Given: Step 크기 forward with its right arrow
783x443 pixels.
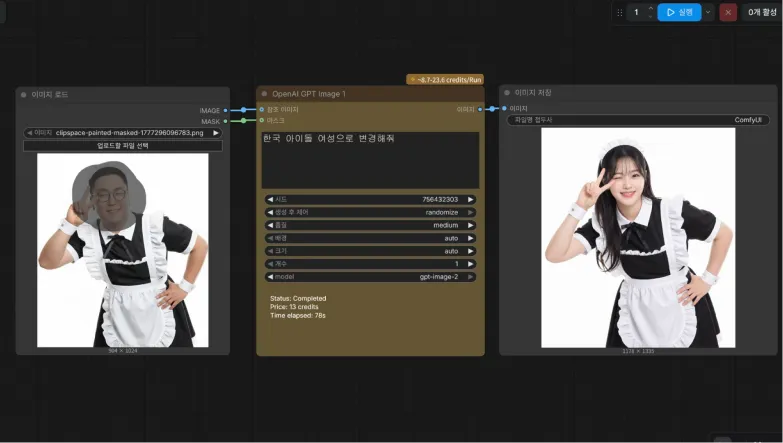Looking at the screenshot, I should [470, 251].
